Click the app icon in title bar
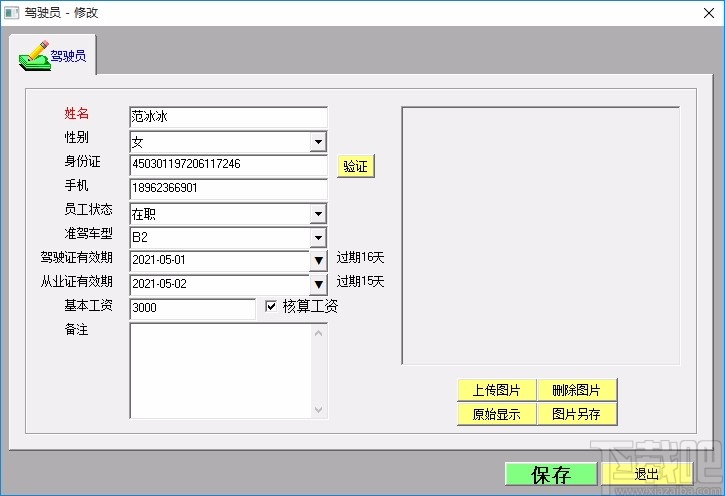725x496 pixels. click(12, 12)
